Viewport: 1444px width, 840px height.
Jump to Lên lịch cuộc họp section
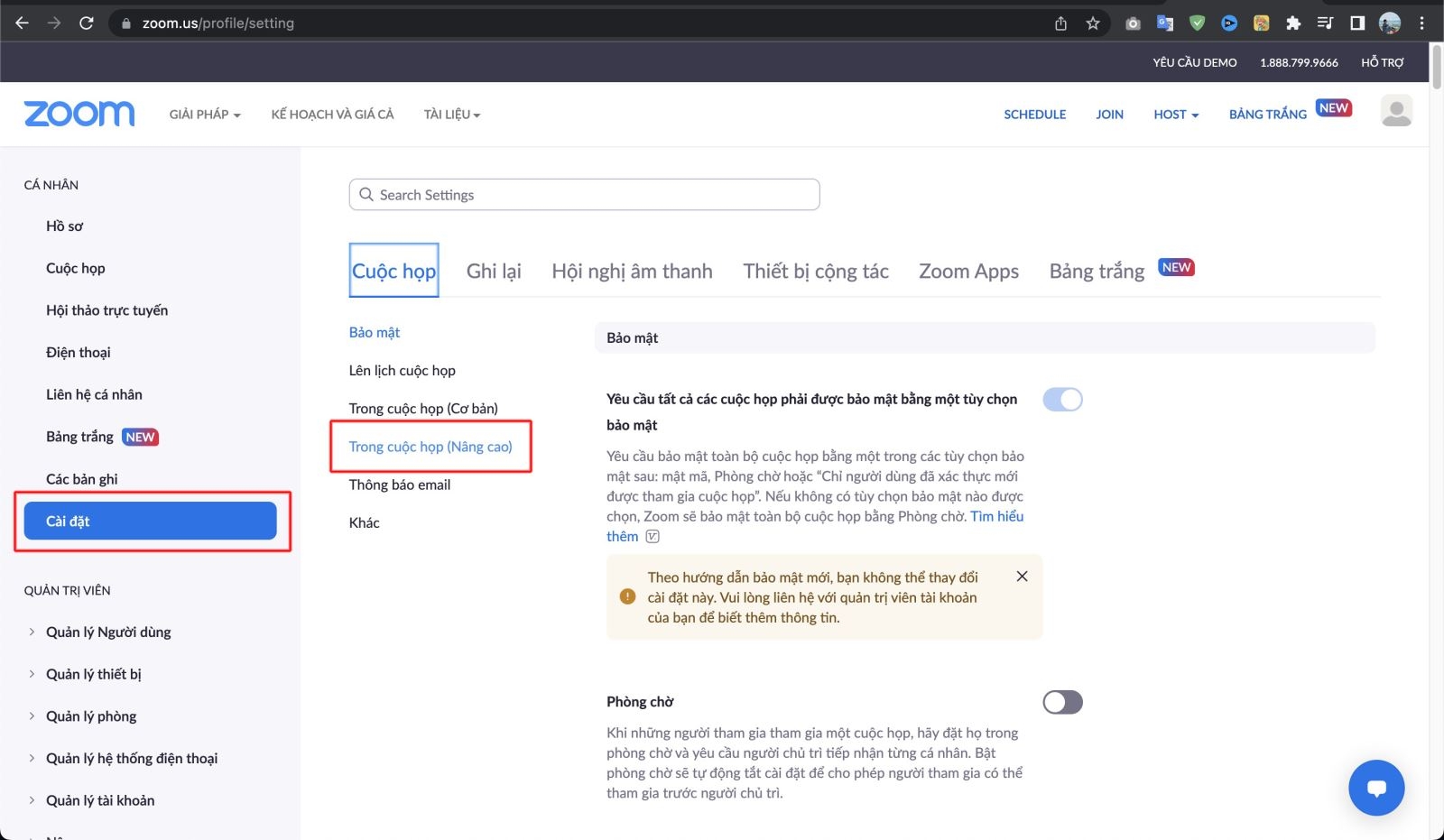(x=403, y=371)
